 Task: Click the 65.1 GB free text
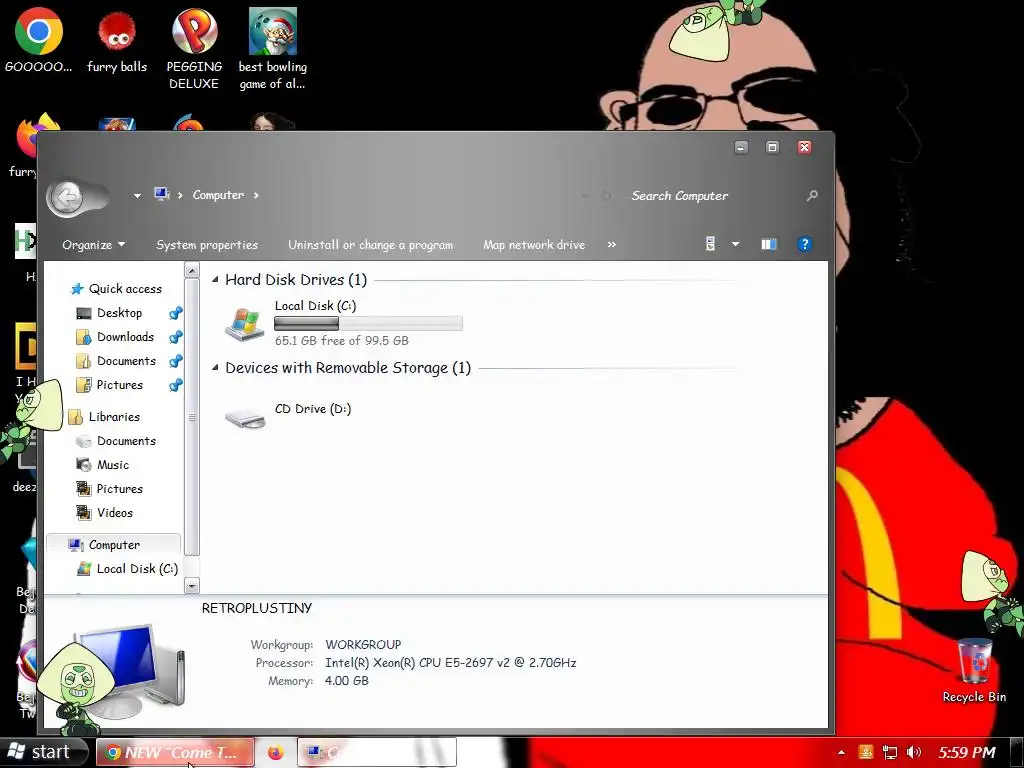point(342,341)
